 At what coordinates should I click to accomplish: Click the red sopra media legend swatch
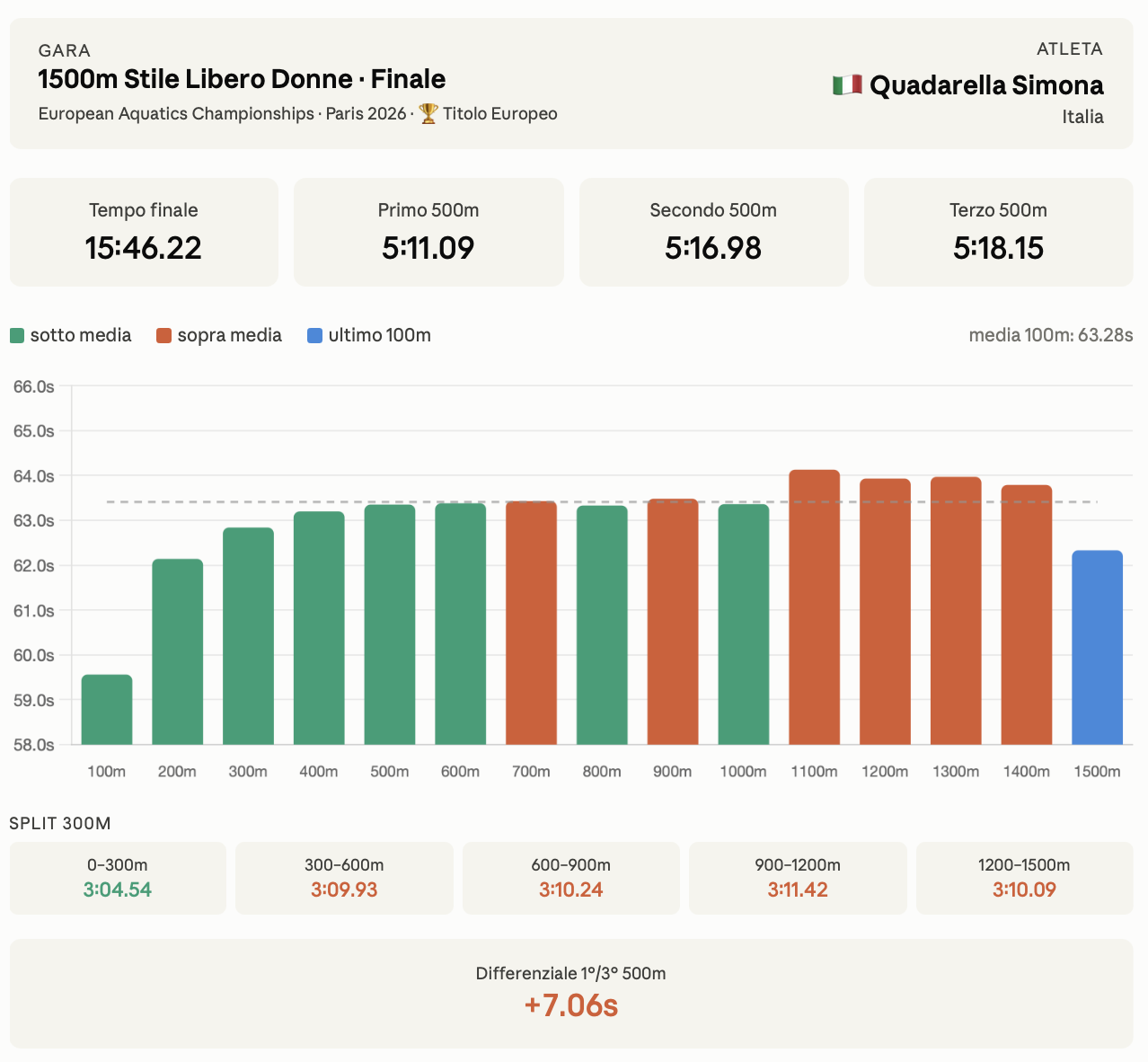(x=163, y=335)
